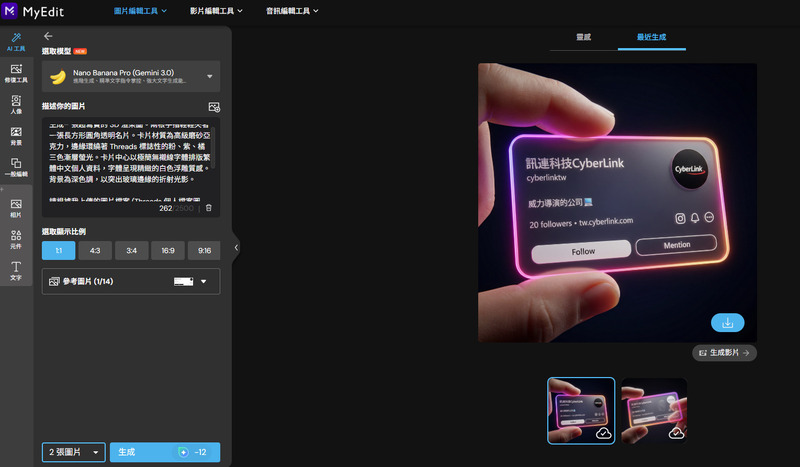Image resolution: width=800 pixels, height=467 pixels.
Task: Open the 影片編輯工具 menu
Action: pos(216,11)
